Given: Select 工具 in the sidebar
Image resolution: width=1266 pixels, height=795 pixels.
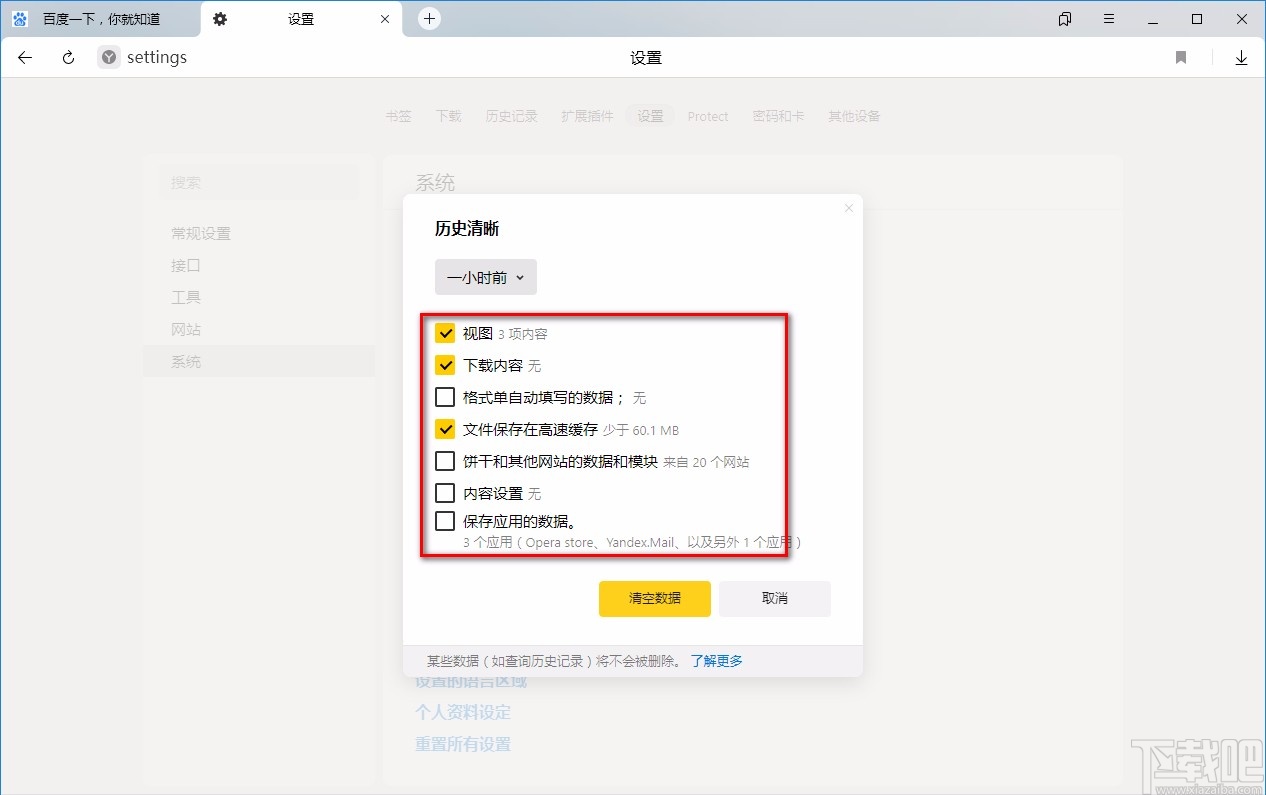Looking at the screenshot, I should pyautogui.click(x=186, y=297).
